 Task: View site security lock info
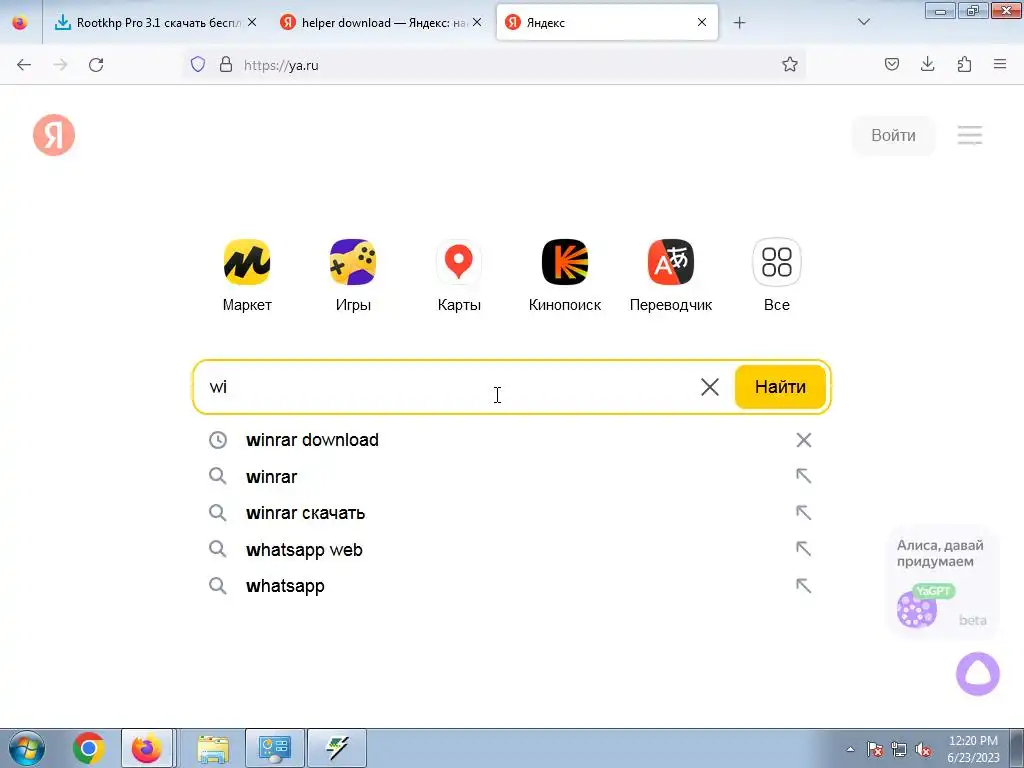pos(226,65)
